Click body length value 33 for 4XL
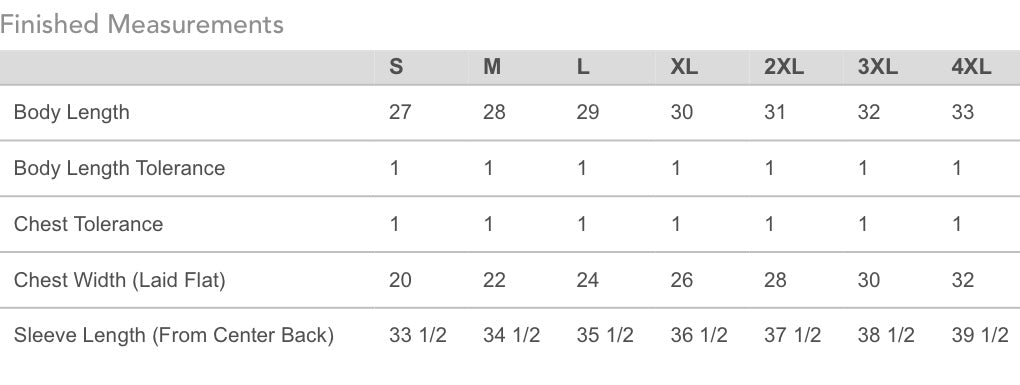This screenshot has width=1020, height=385. click(x=963, y=113)
